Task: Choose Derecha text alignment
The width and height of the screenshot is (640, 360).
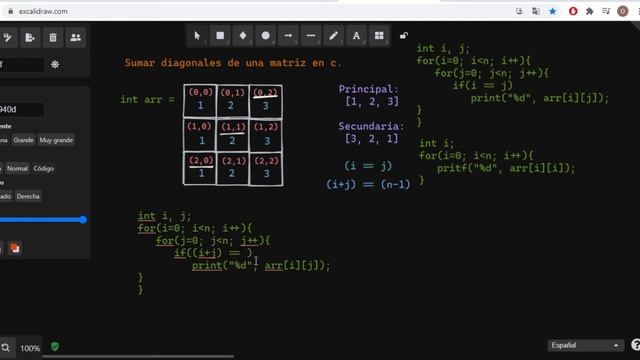Action: point(28,196)
